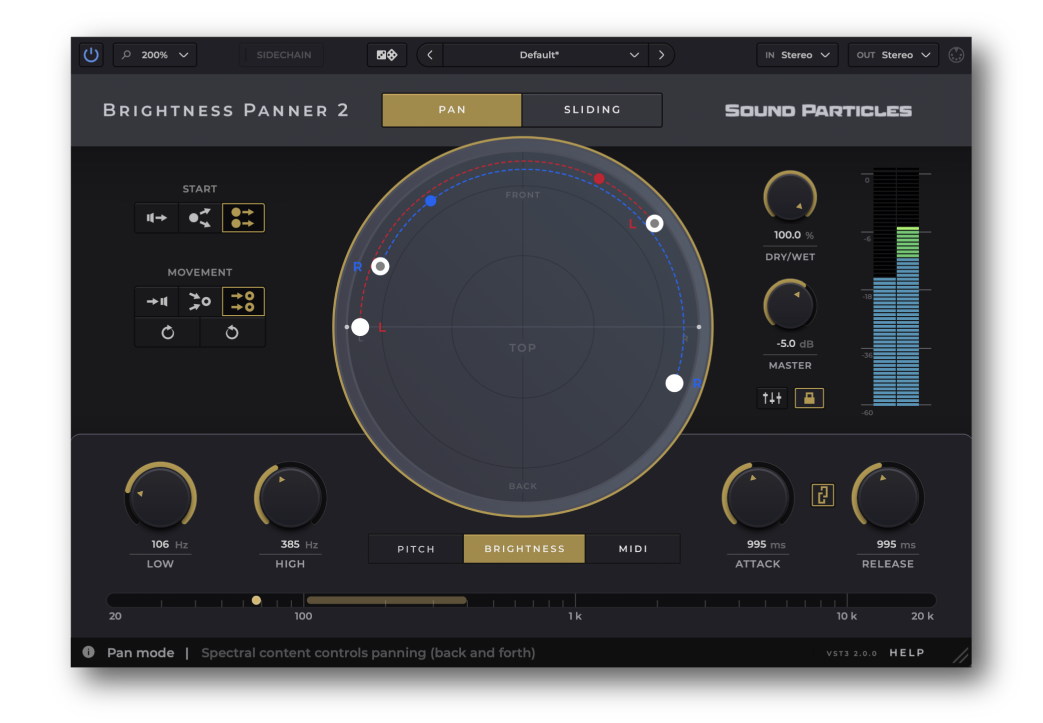Open the mixer sliders icon under MASTER
The height and width of the screenshot is (723, 1043).
click(772, 398)
